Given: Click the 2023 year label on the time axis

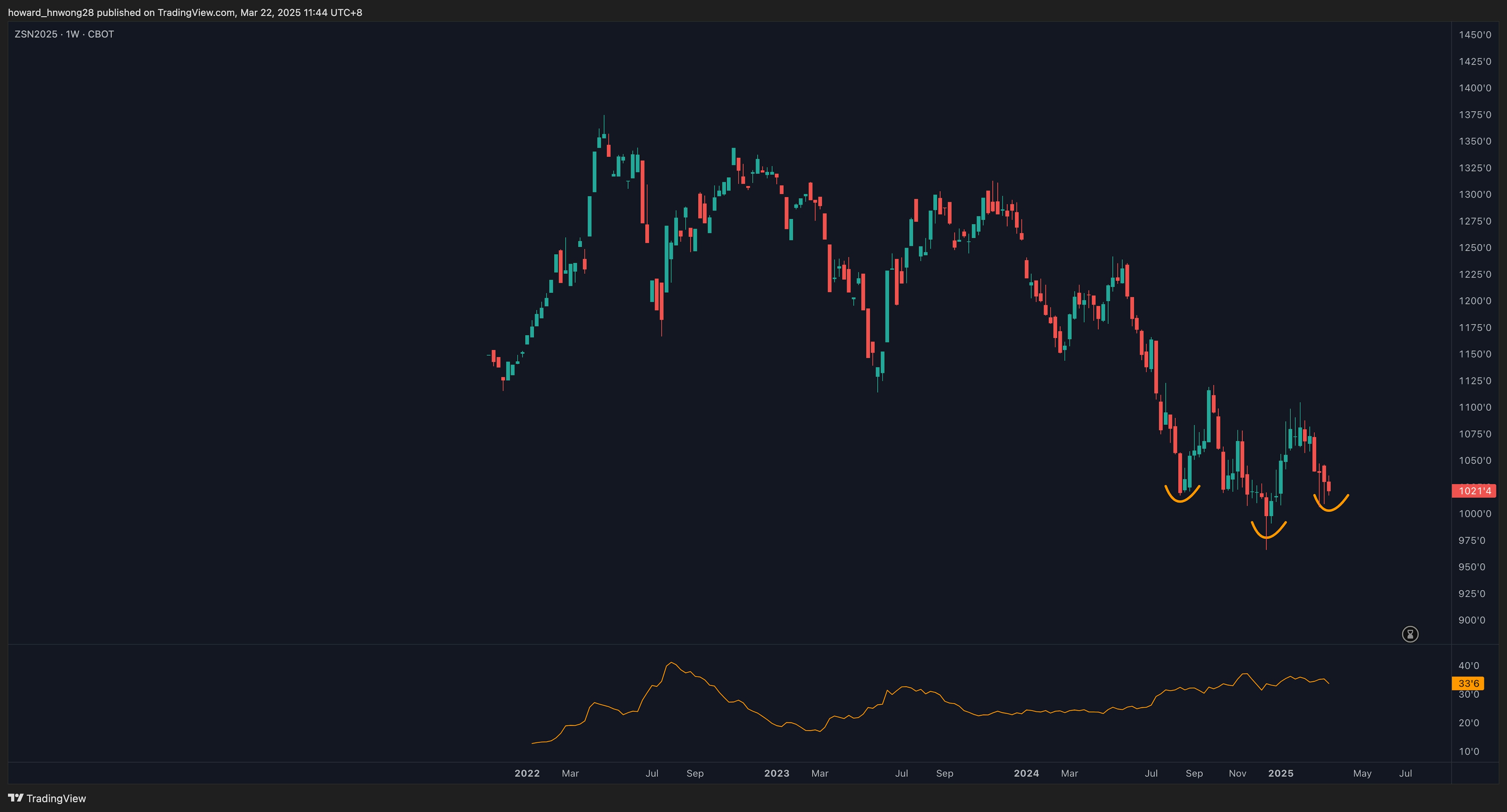Looking at the screenshot, I should (x=776, y=773).
